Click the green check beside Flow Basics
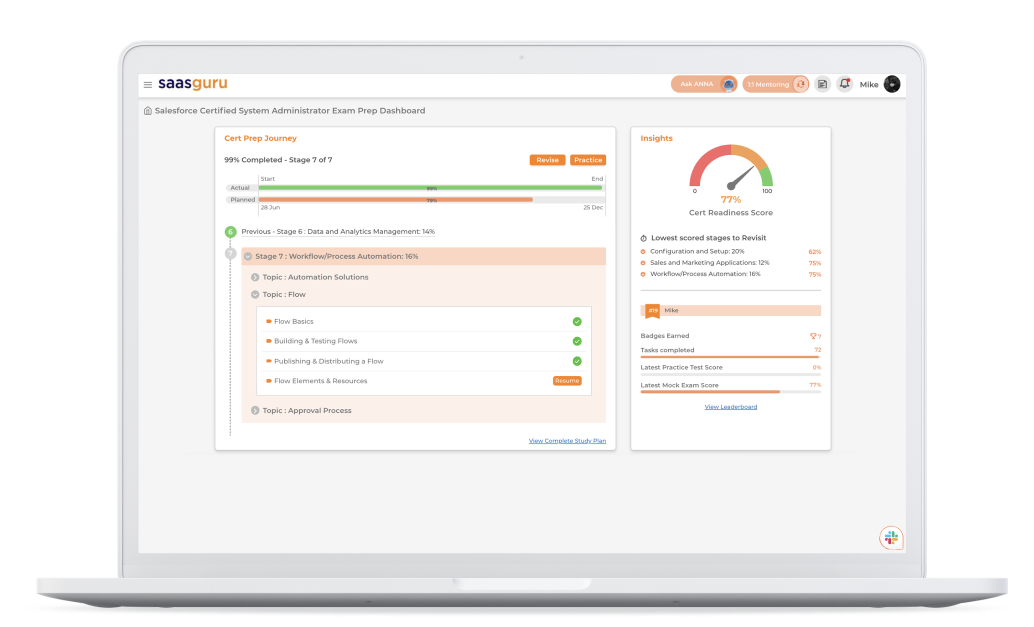1034x627 pixels. coord(577,322)
